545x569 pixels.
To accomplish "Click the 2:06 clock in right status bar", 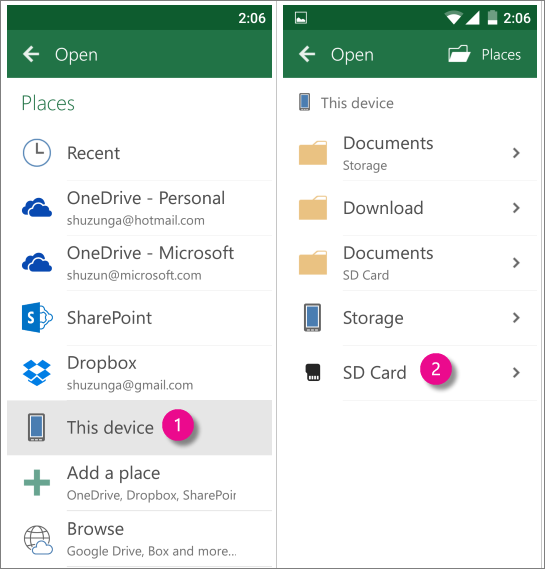I will coord(517,18).
